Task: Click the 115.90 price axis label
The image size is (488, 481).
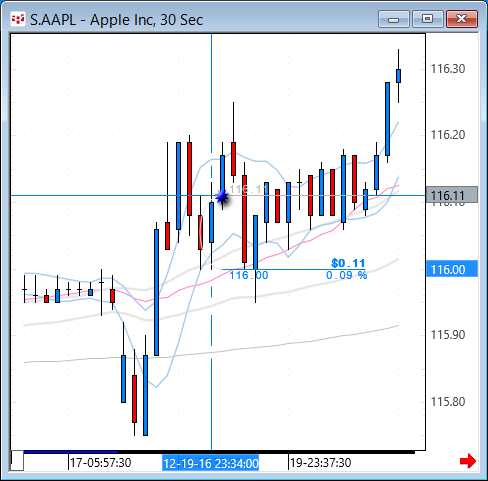Action: pyautogui.click(x=448, y=335)
